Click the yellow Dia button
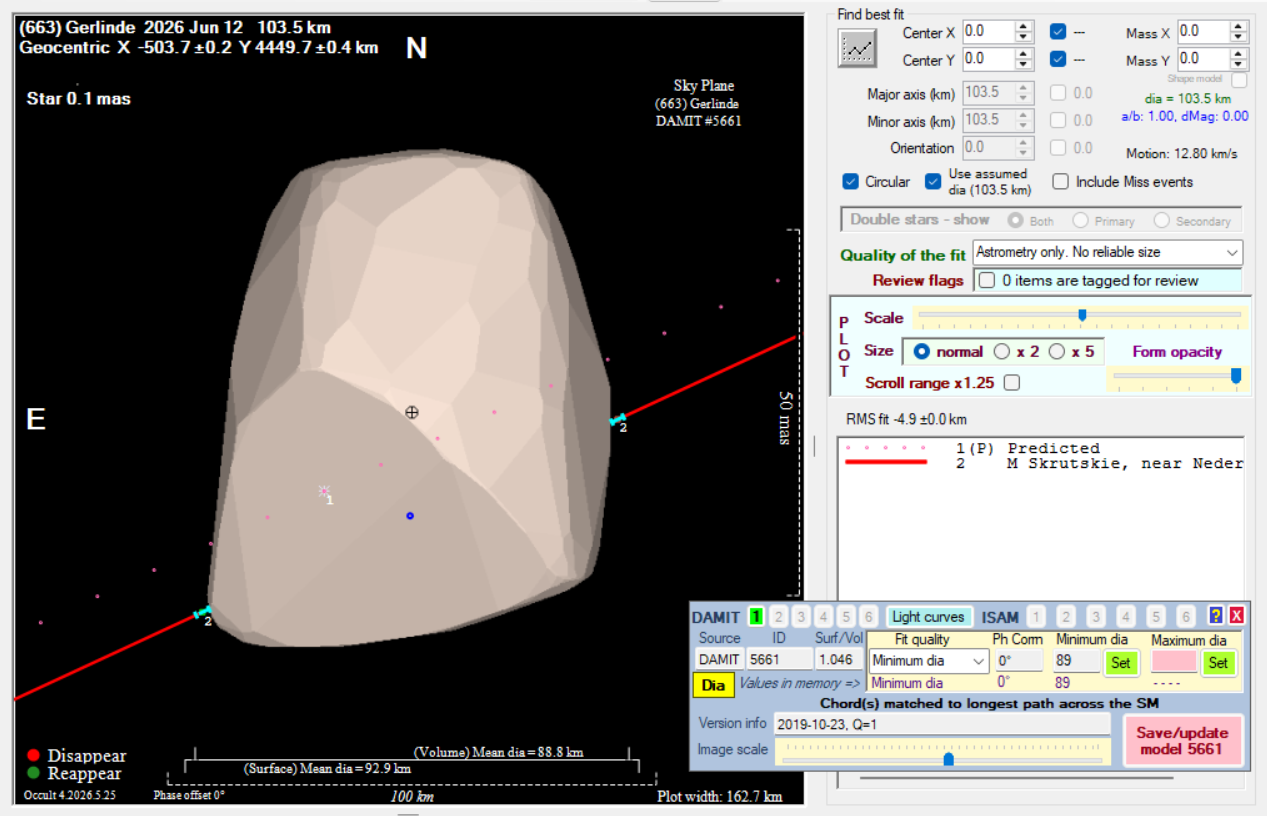 tap(713, 685)
